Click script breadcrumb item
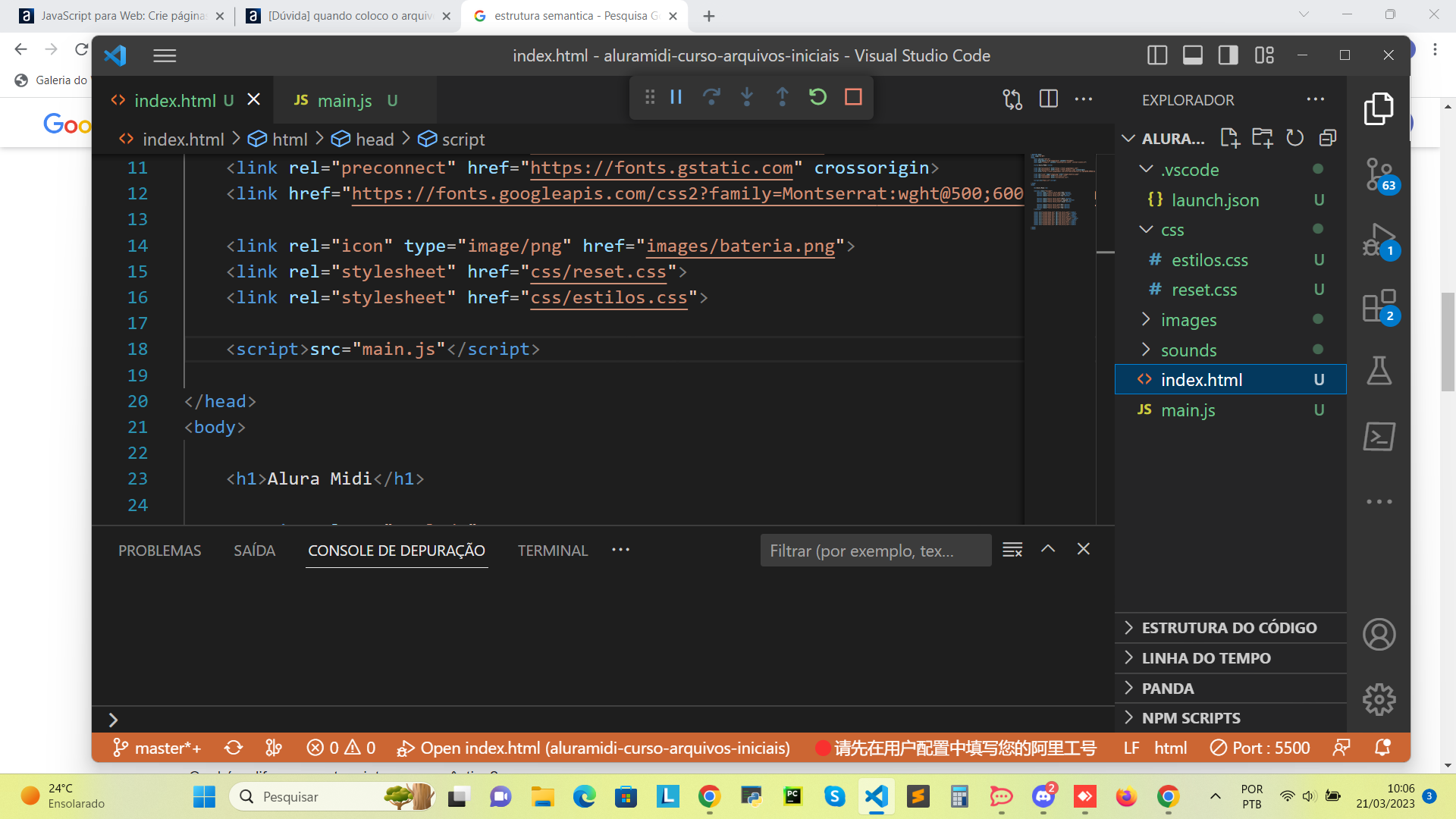This screenshot has width=1456, height=819. coord(452,140)
